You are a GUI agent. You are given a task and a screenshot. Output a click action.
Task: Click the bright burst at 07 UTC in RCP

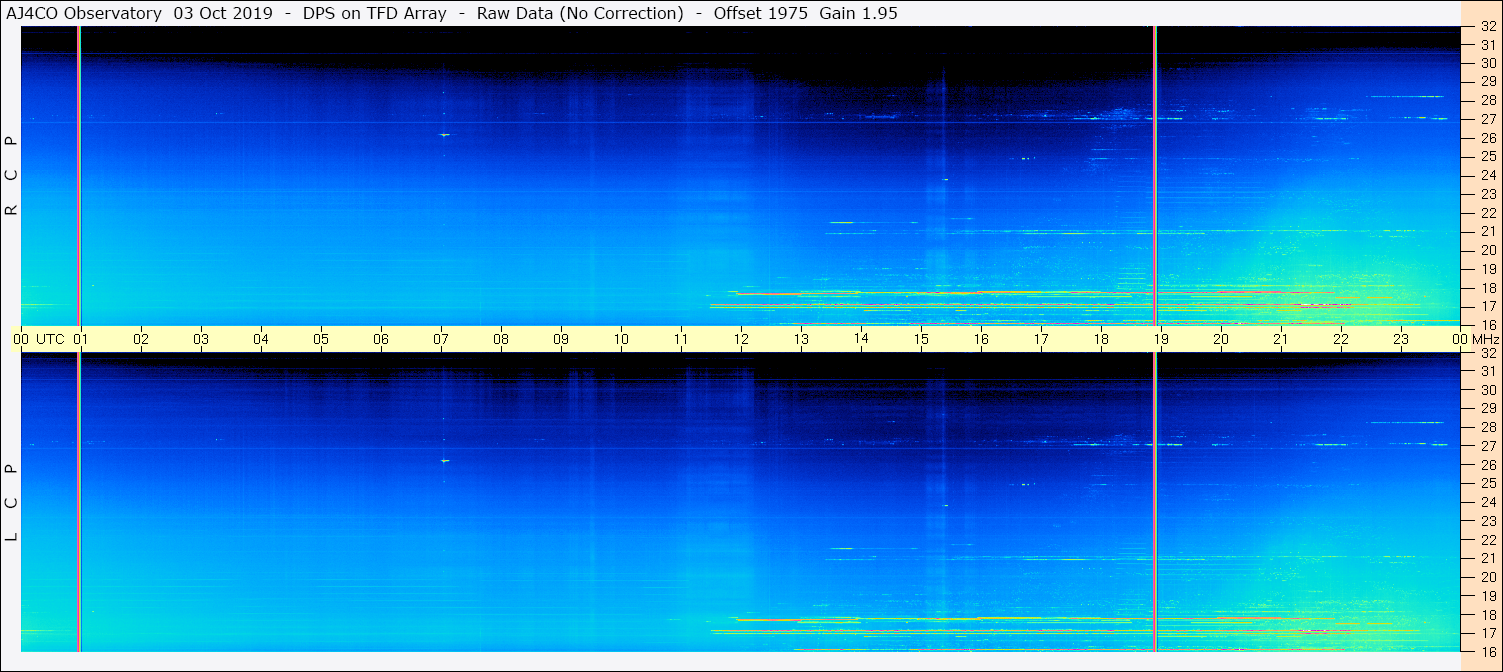point(444,135)
